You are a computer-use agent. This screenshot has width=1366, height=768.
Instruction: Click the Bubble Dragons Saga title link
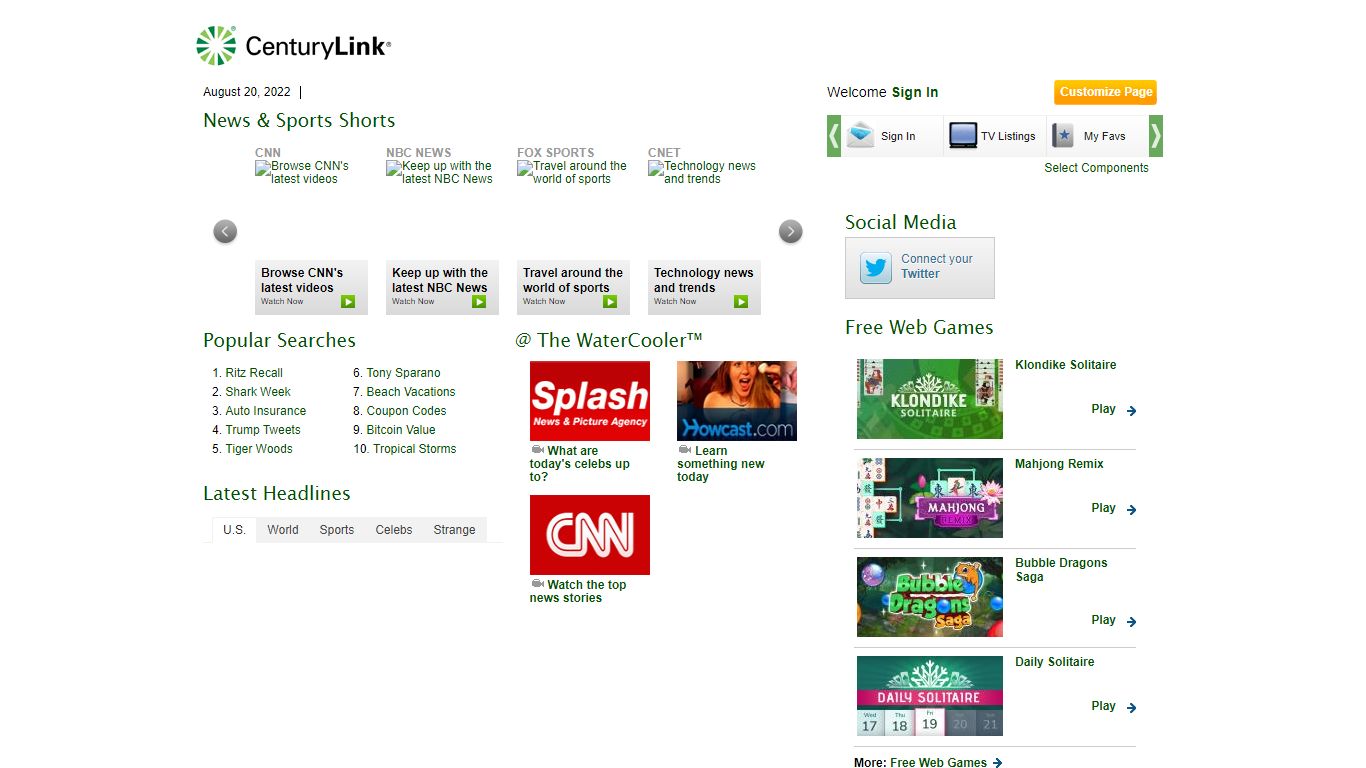(x=1062, y=570)
